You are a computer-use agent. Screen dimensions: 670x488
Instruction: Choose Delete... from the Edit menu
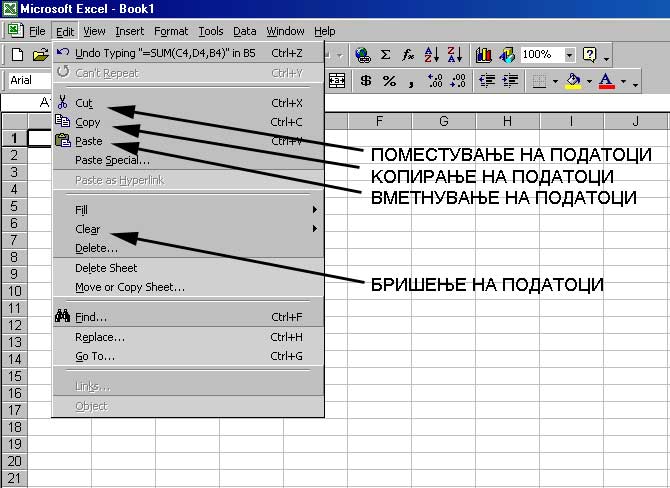coord(188,248)
